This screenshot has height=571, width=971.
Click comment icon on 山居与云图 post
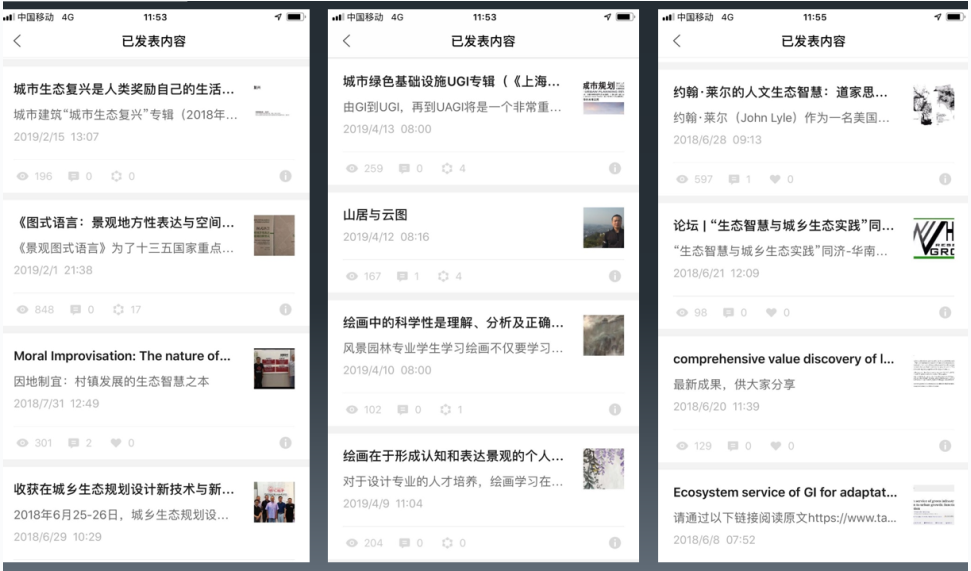pyautogui.click(x=403, y=276)
